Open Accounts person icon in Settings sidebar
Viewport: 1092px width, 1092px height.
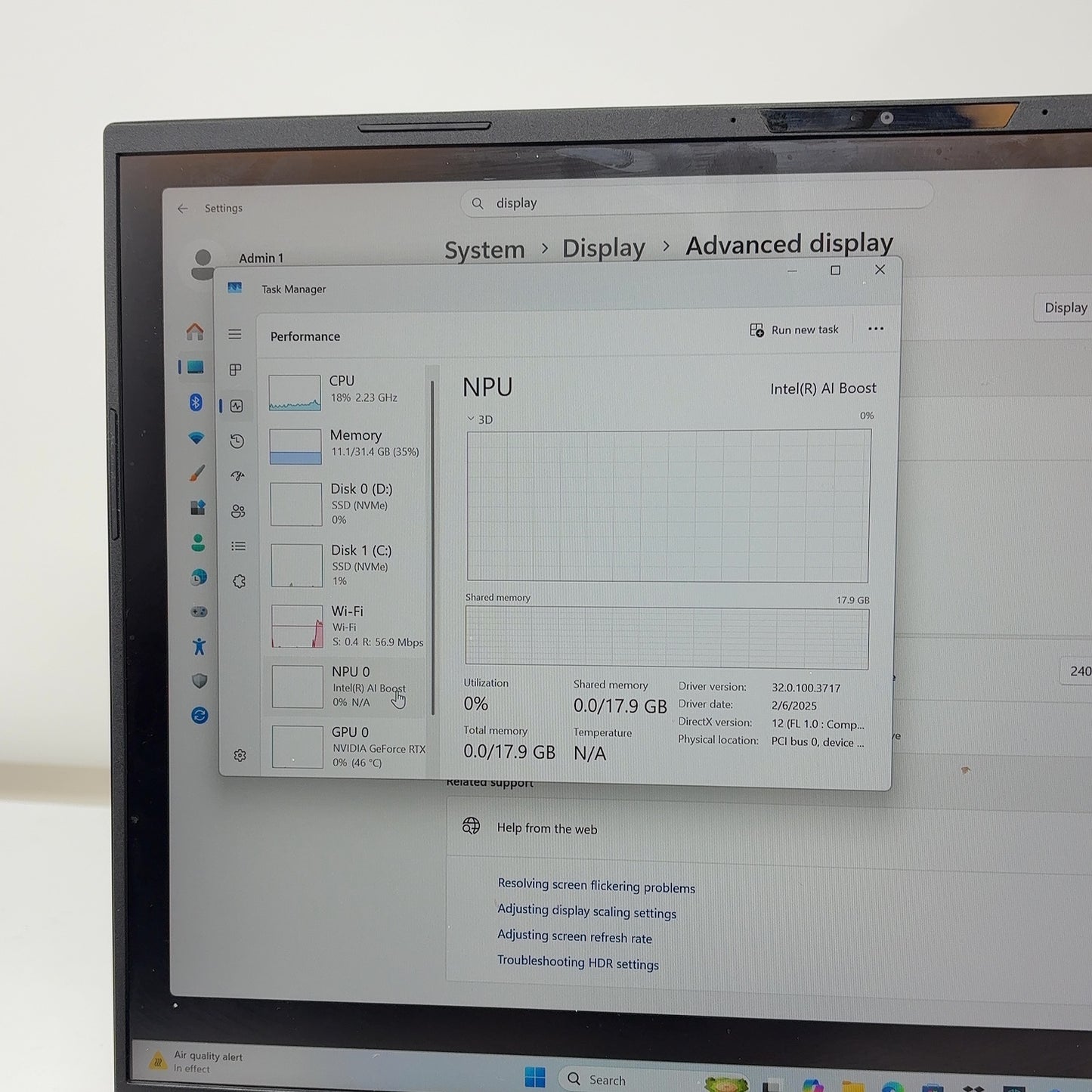pyautogui.click(x=198, y=543)
